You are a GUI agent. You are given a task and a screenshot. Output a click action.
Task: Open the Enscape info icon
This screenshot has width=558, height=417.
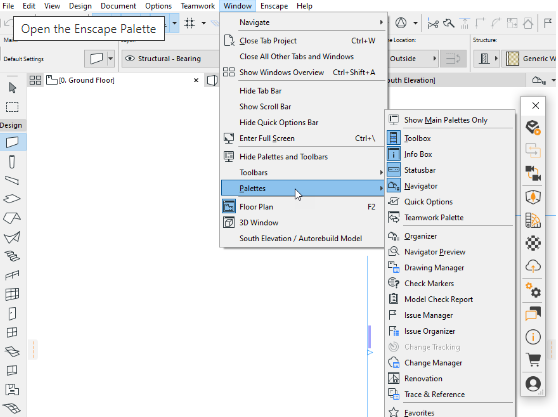point(533,337)
